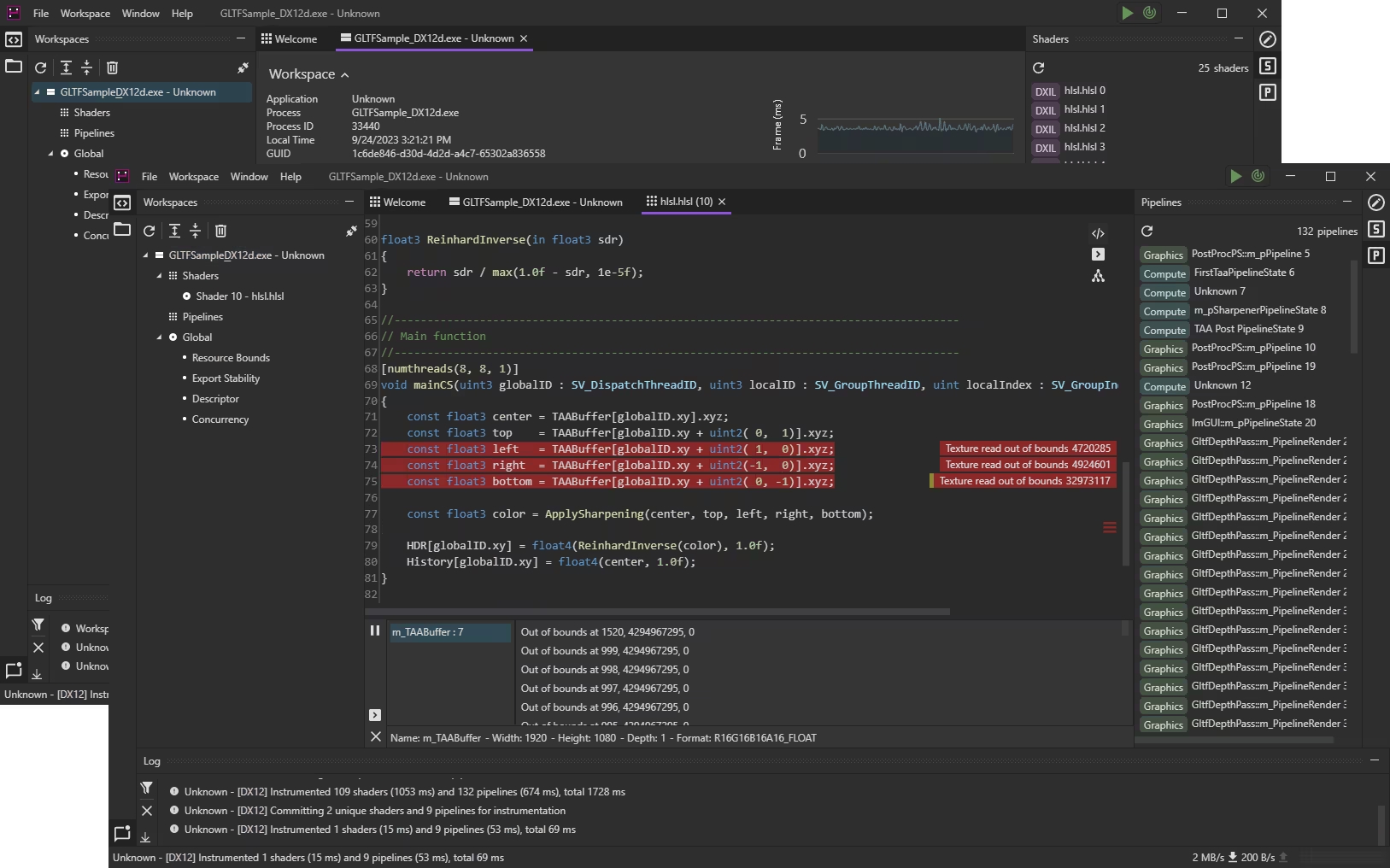
Task: Pause the live out-of-bounds message stream
Action: coord(375,630)
